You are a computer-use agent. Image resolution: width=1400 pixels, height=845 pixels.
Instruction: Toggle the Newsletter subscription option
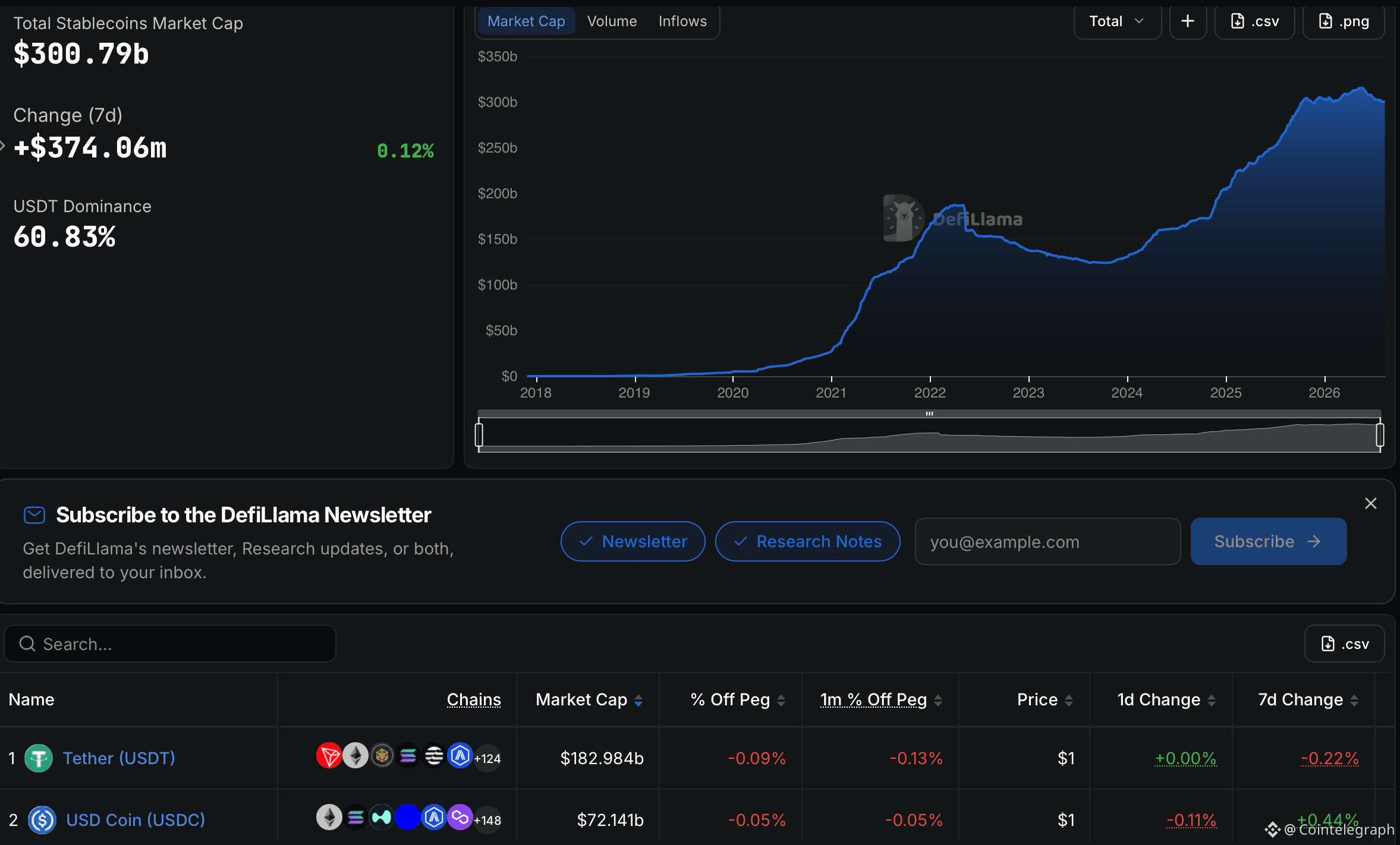click(633, 541)
